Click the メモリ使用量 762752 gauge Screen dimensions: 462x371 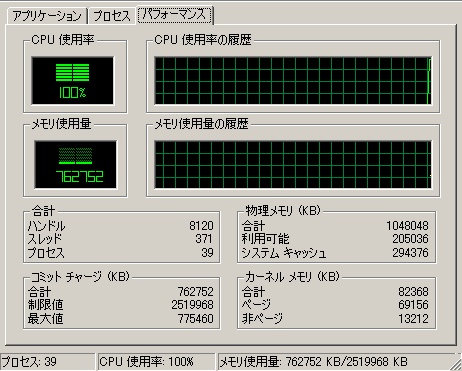76,165
